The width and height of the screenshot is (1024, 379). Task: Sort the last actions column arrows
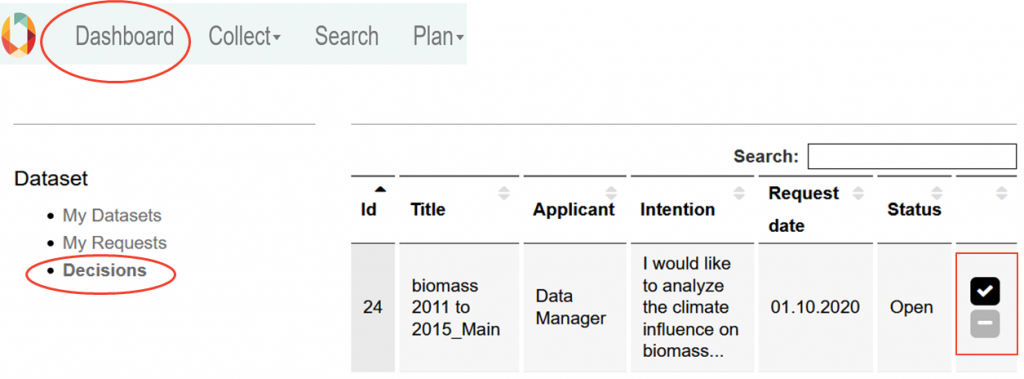(1002, 193)
